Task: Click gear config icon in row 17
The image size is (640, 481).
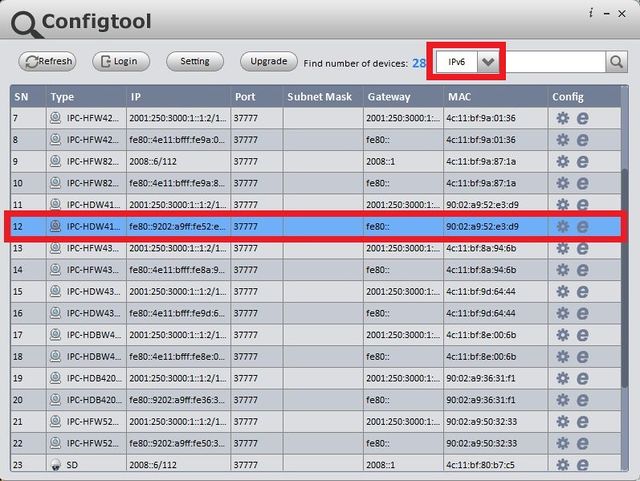Action: pos(562,335)
